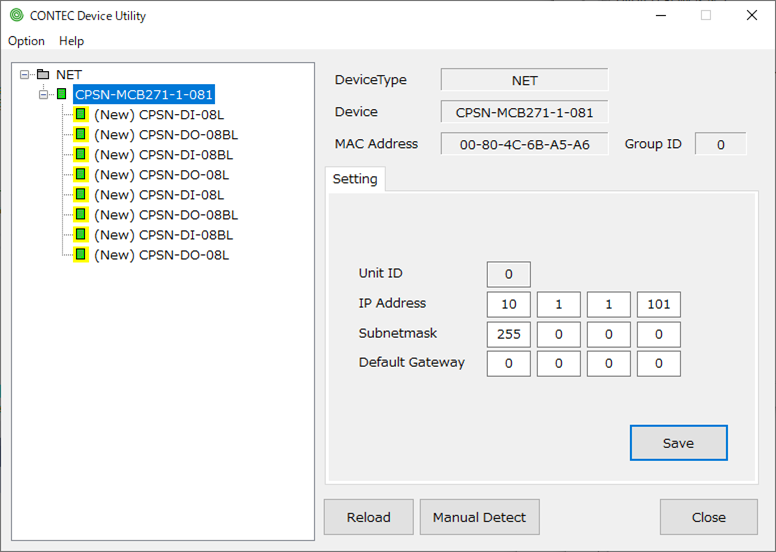Close window with the title bar X
Screen dimensions: 776x552
(x=752, y=15)
